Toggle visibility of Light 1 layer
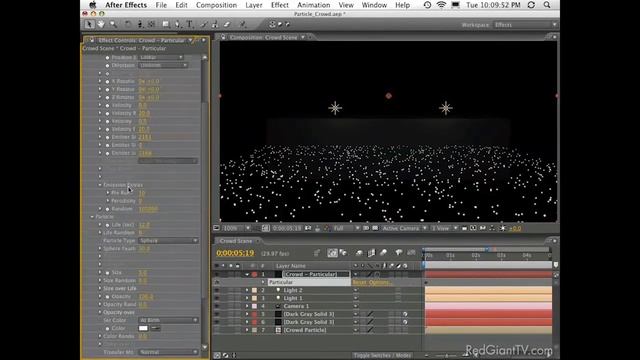The width and height of the screenshot is (640, 360). (x=216, y=298)
